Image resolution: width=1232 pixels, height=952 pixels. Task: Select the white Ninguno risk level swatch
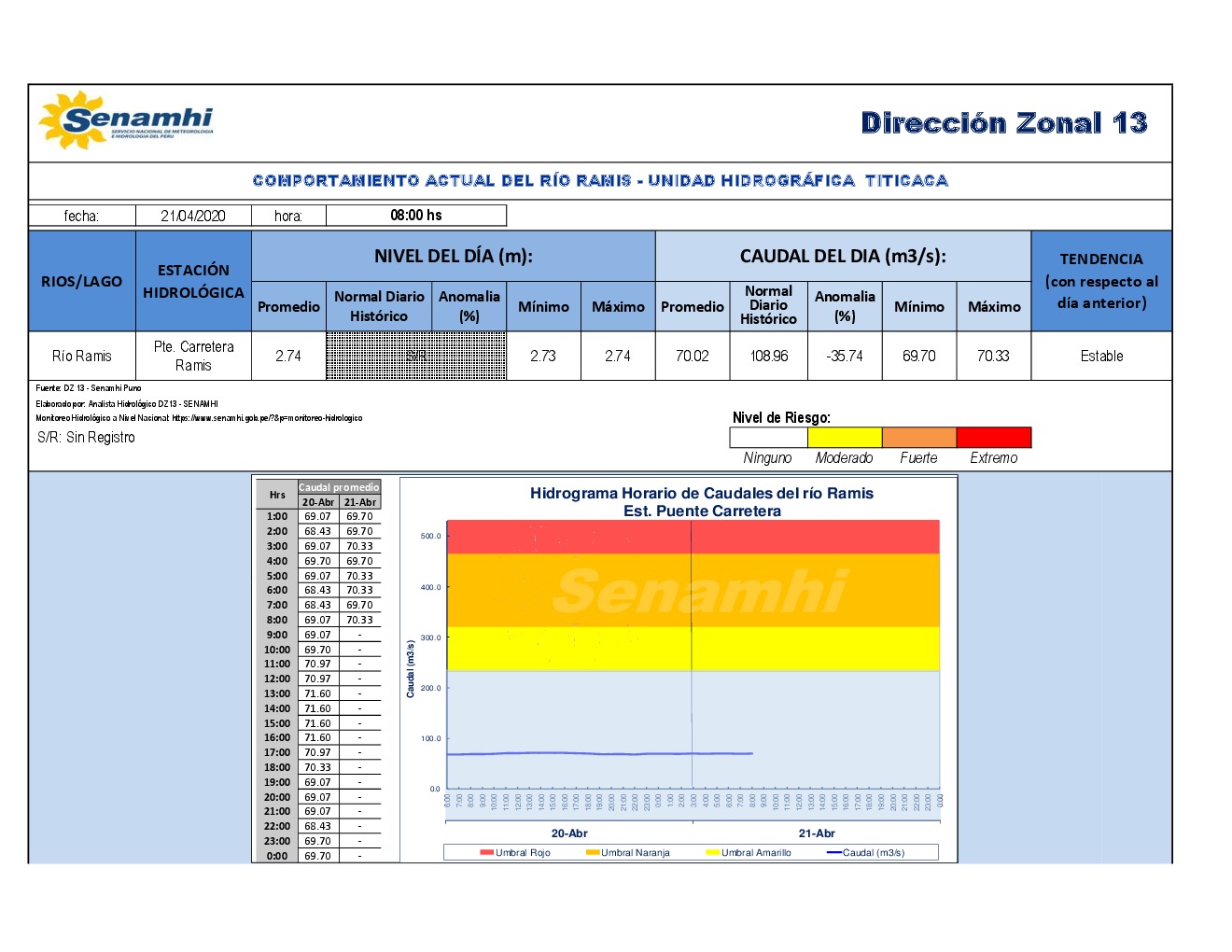click(x=768, y=437)
